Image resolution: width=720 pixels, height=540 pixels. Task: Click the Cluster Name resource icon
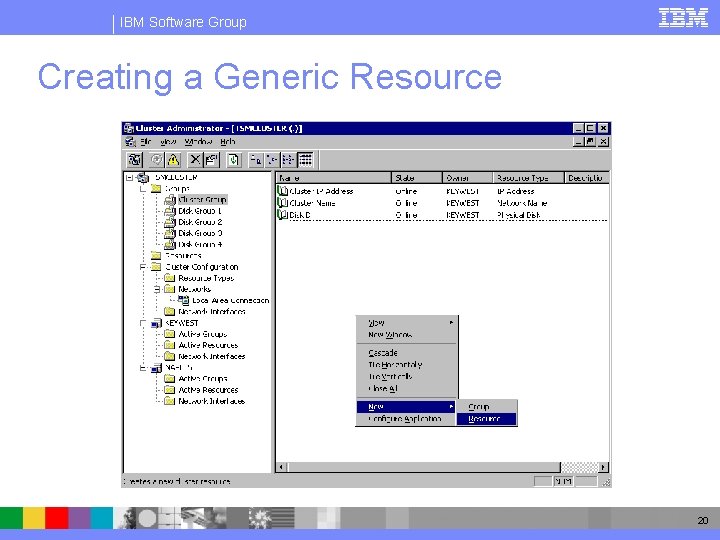(283, 203)
